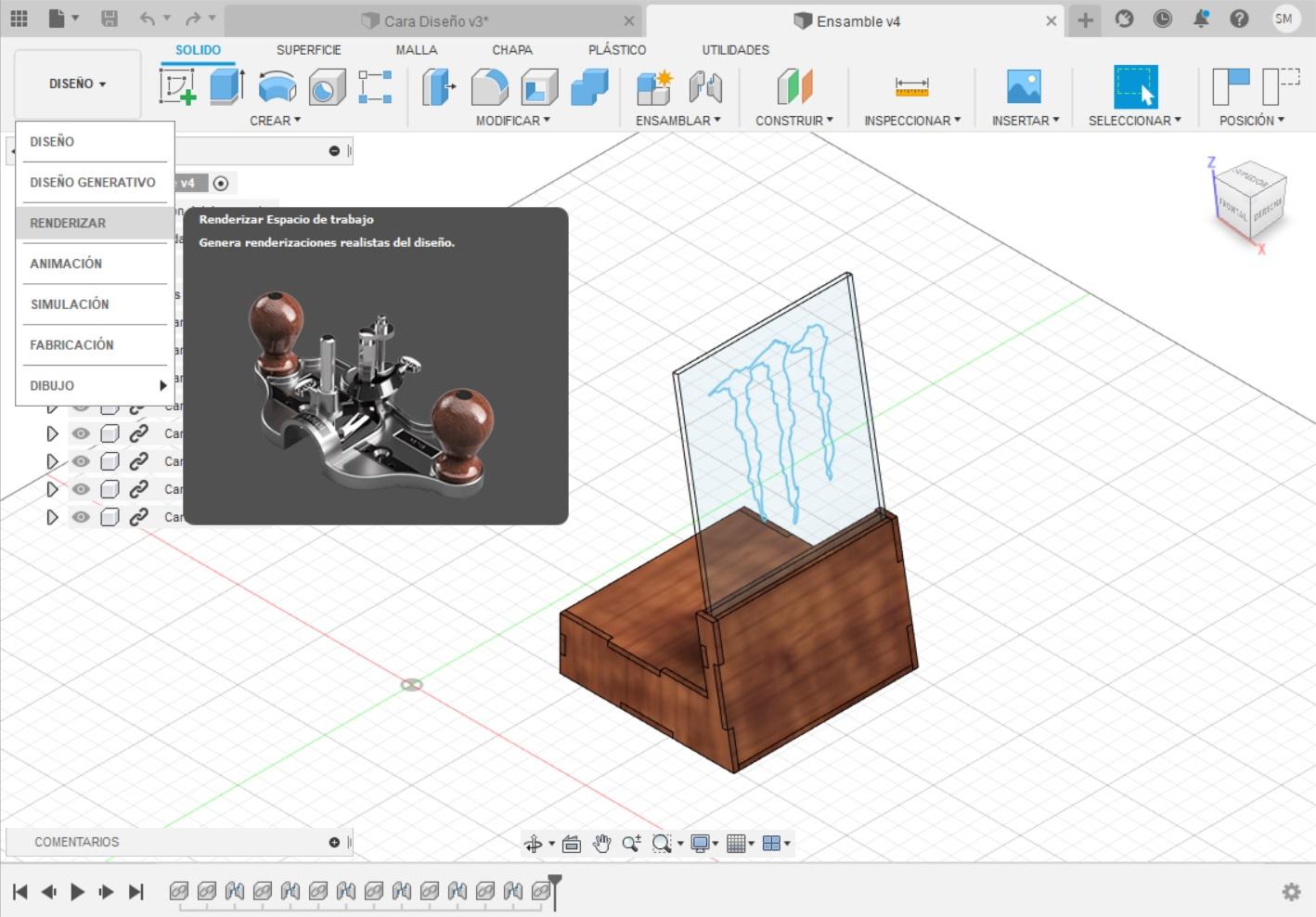Open the Medir tool in INSPECCIONAR
The width and height of the screenshot is (1316, 917).
coord(910,88)
